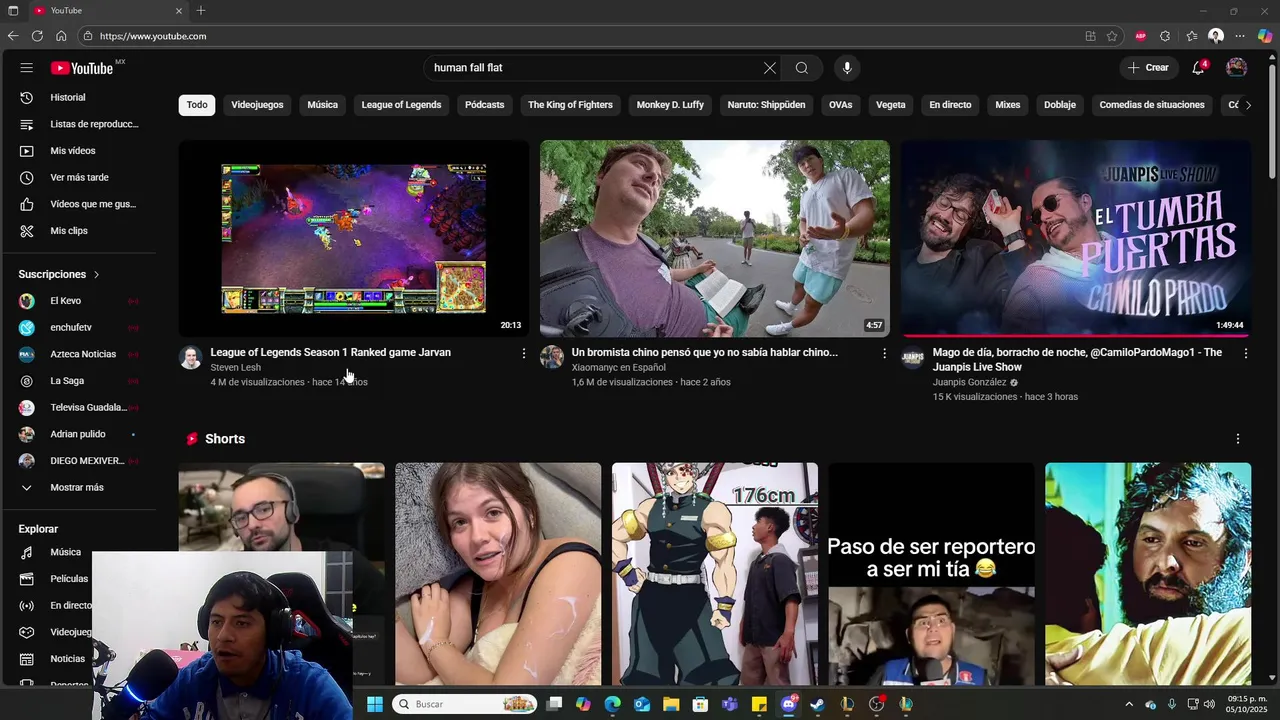Screen dimensions: 1280x720
Task: Show hidden system tray icons chevron
Action: (1129, 704)
